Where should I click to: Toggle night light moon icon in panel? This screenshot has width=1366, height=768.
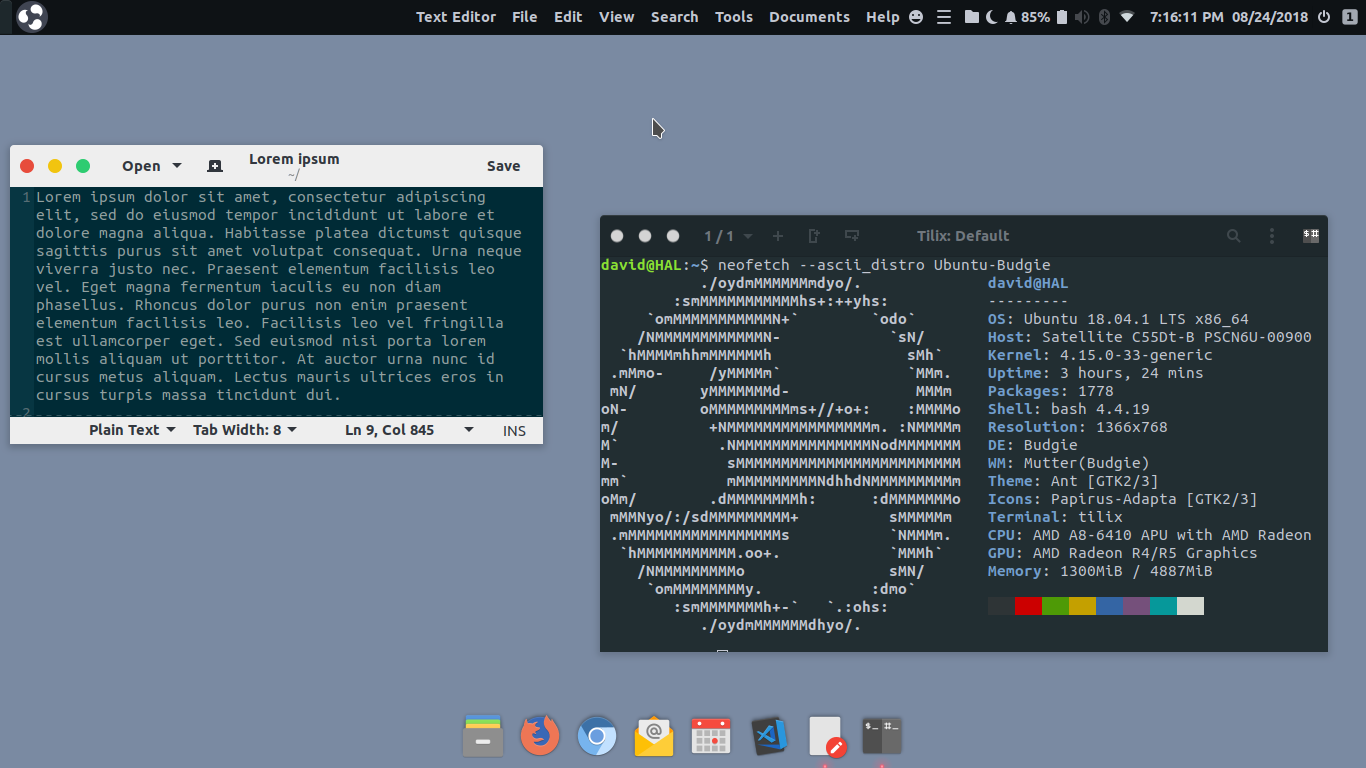tap(991, 17)
